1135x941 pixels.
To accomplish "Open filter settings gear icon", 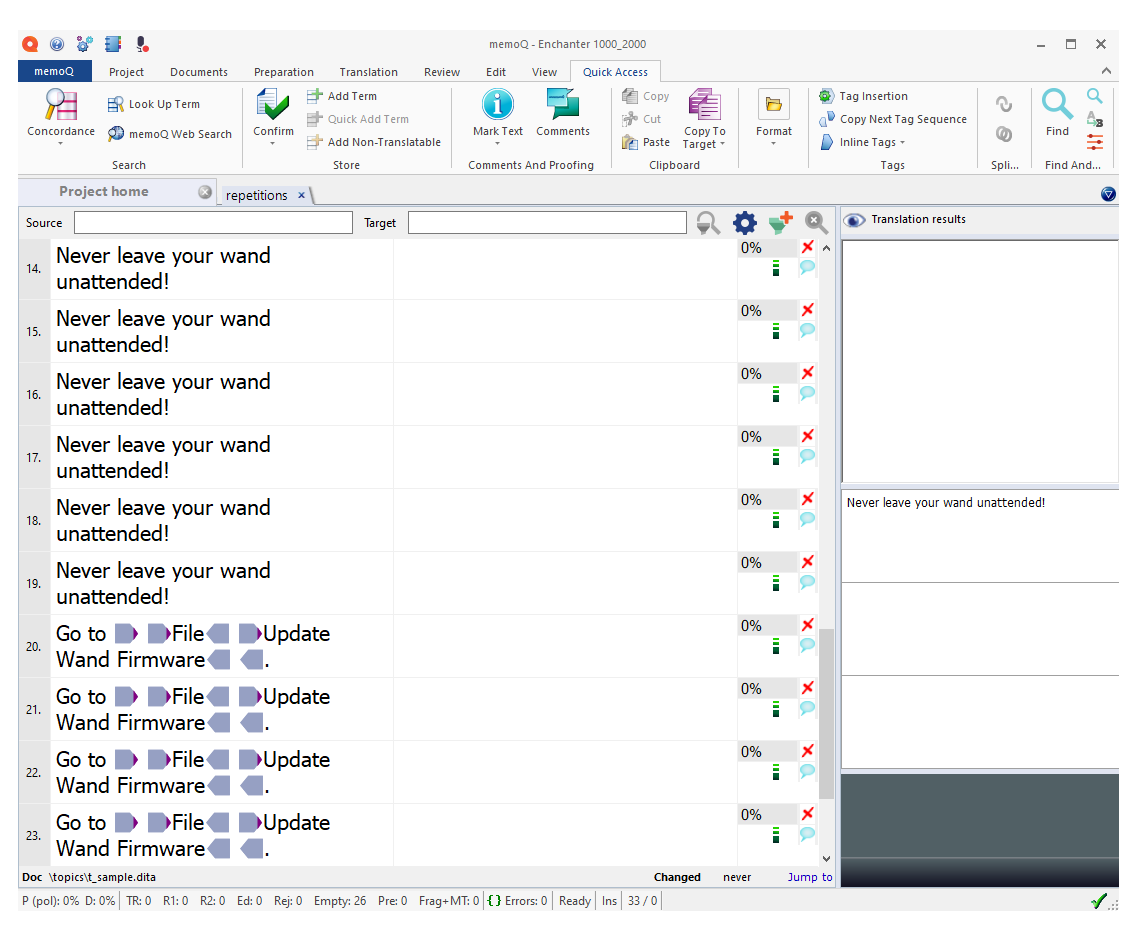I will point(745,223).
